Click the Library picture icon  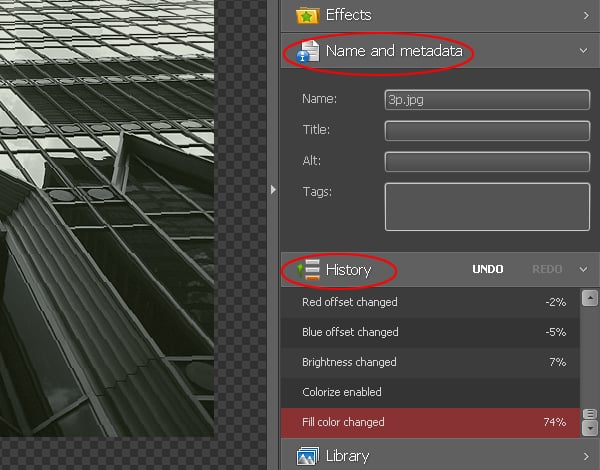[x=309, y=456]
